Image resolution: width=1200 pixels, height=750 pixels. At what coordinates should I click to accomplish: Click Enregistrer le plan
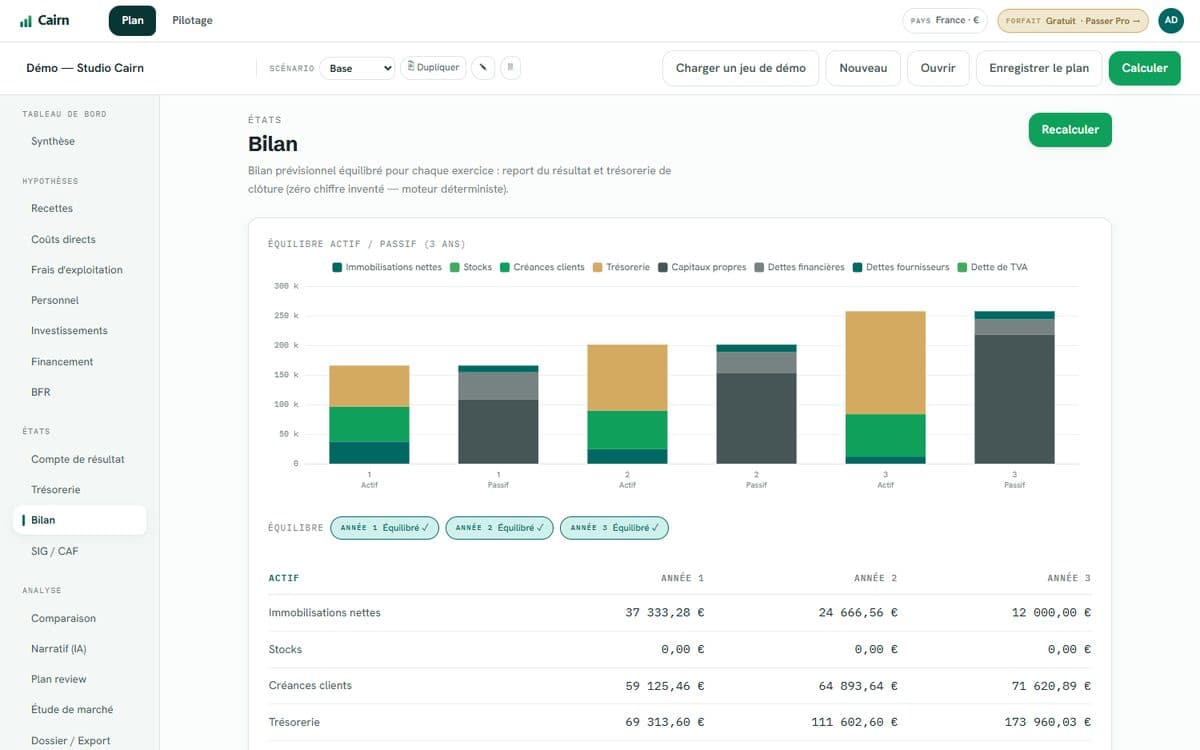pos(1039,68)
